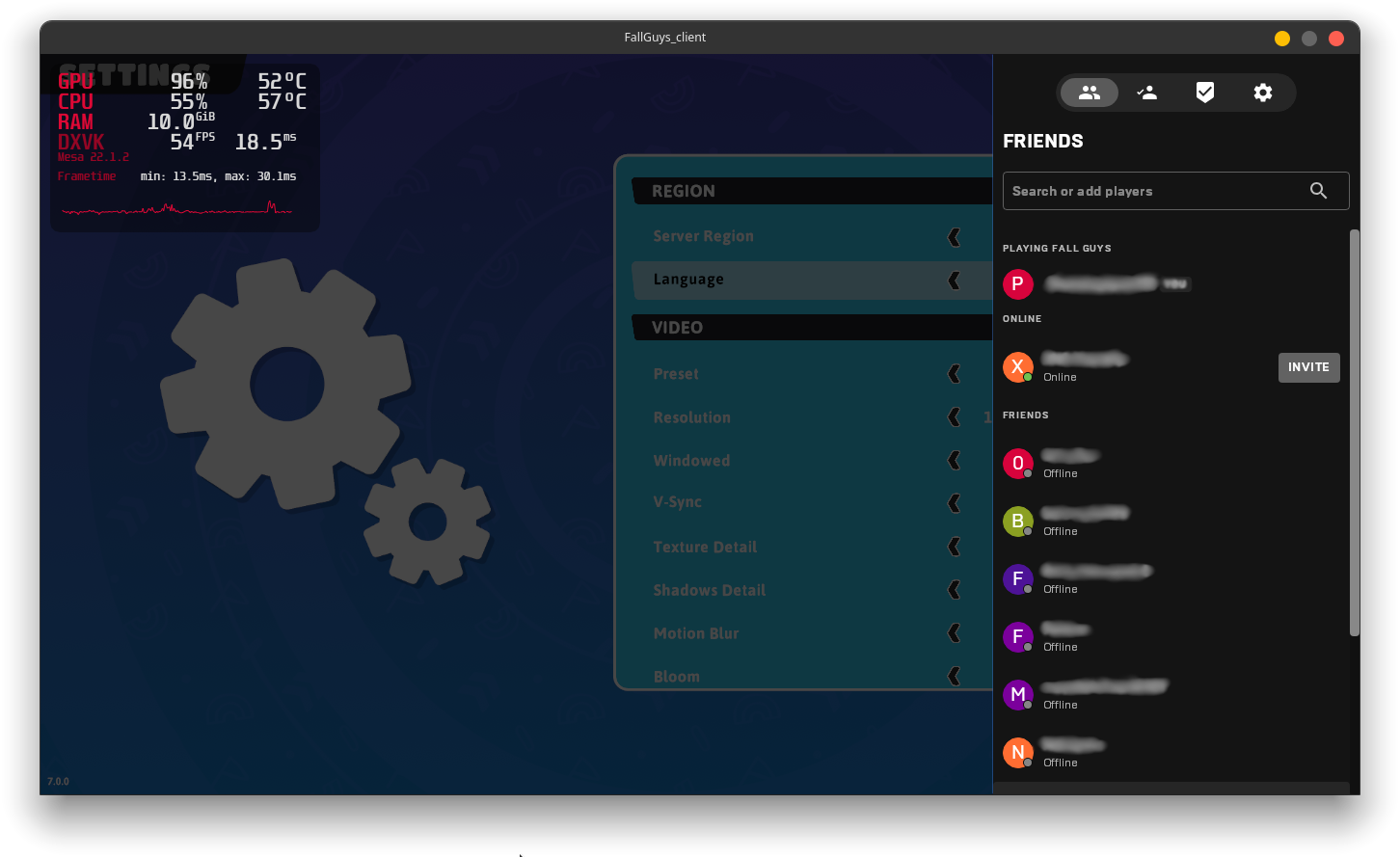Click the VIDEO section header
Viewport: 1400px width, 857px height.
pos(812,327)
